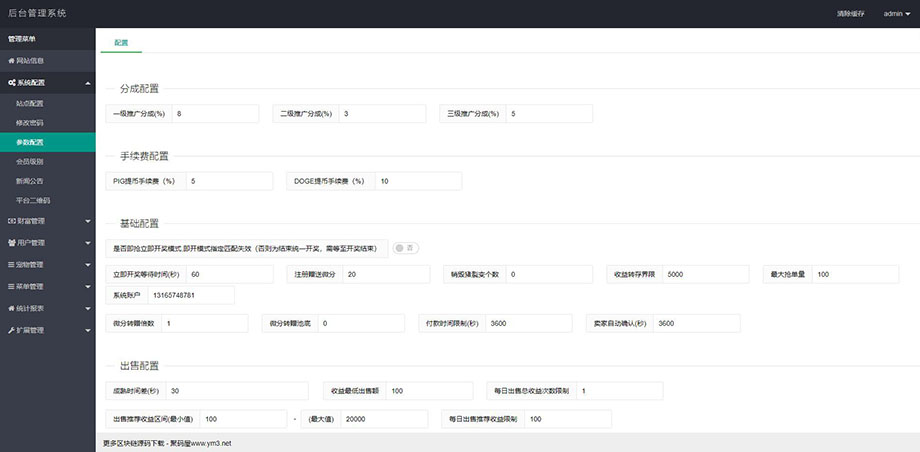The image size is (920, 452).
Task: Click the list icon beside 宠物管理
Action: tap(11, 265)
